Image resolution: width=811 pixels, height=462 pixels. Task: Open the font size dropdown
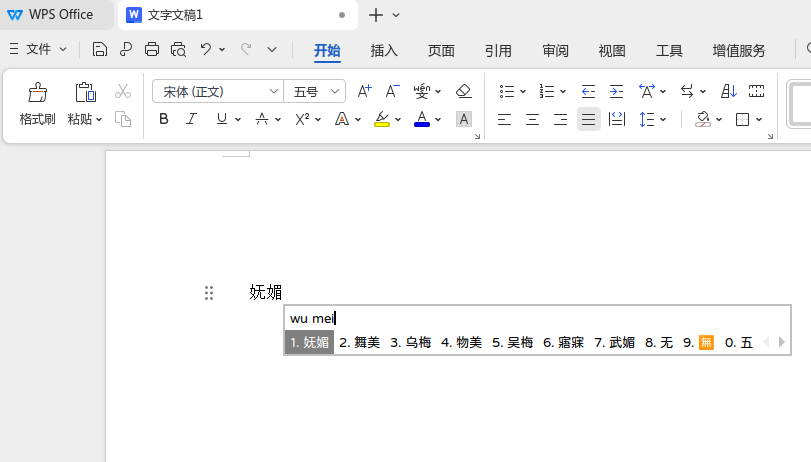point(335,92)
